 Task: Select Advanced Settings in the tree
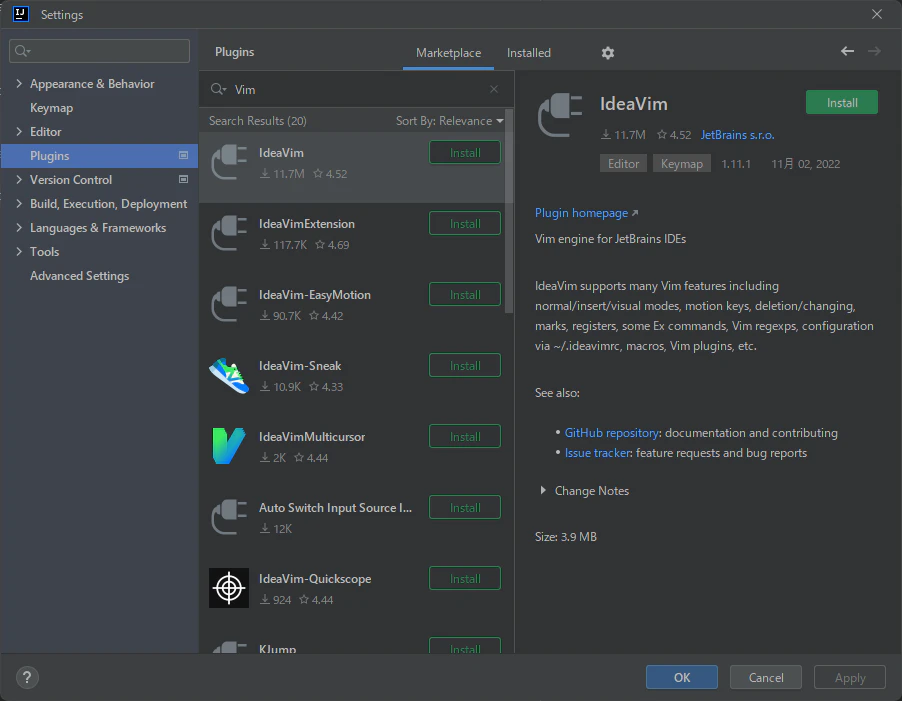coord(79,276)
